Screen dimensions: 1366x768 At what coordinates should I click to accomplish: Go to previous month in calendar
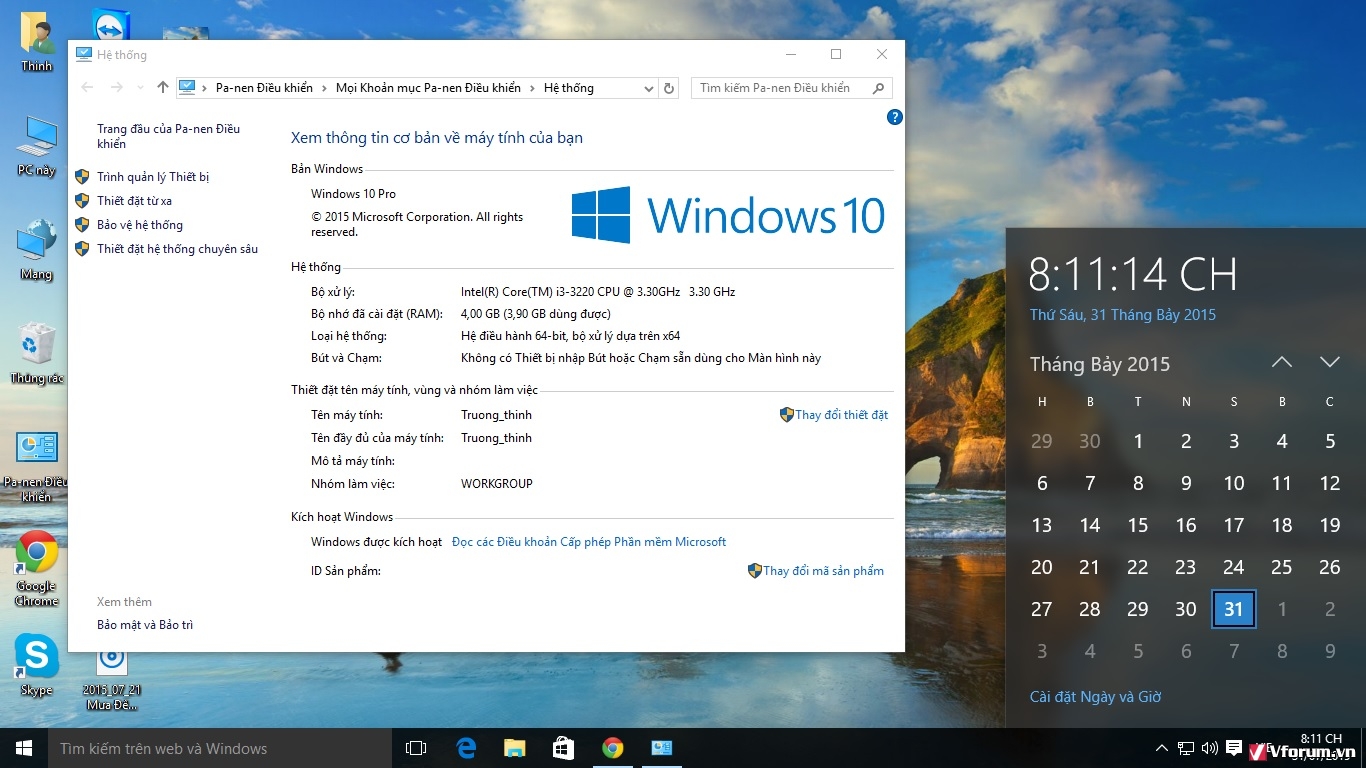coord(1282,362)
